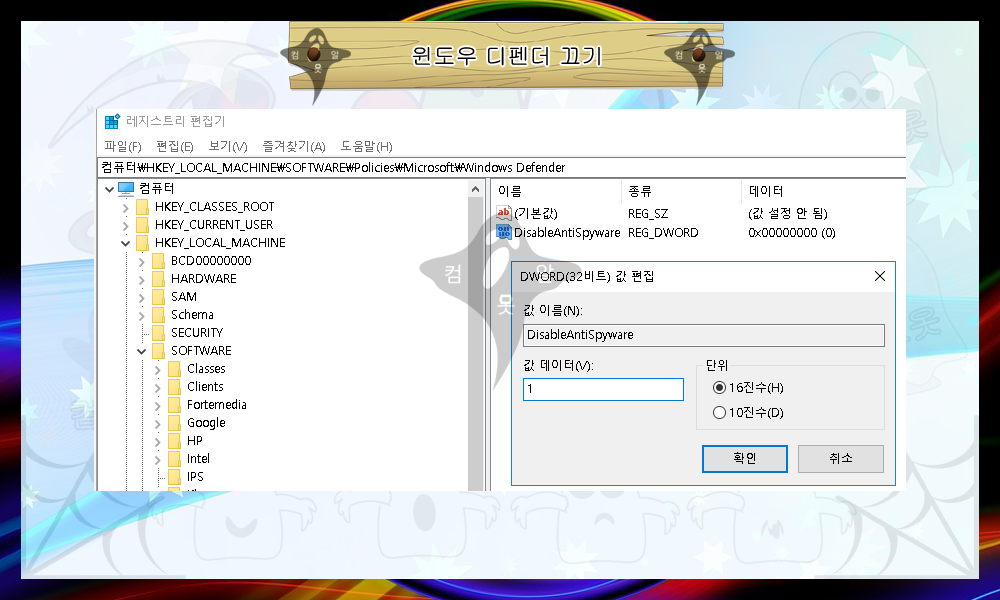This screenshot has width=1000, height=600.
Task: Open the 파일(F) menu
Action: click(x=122, y=147)
